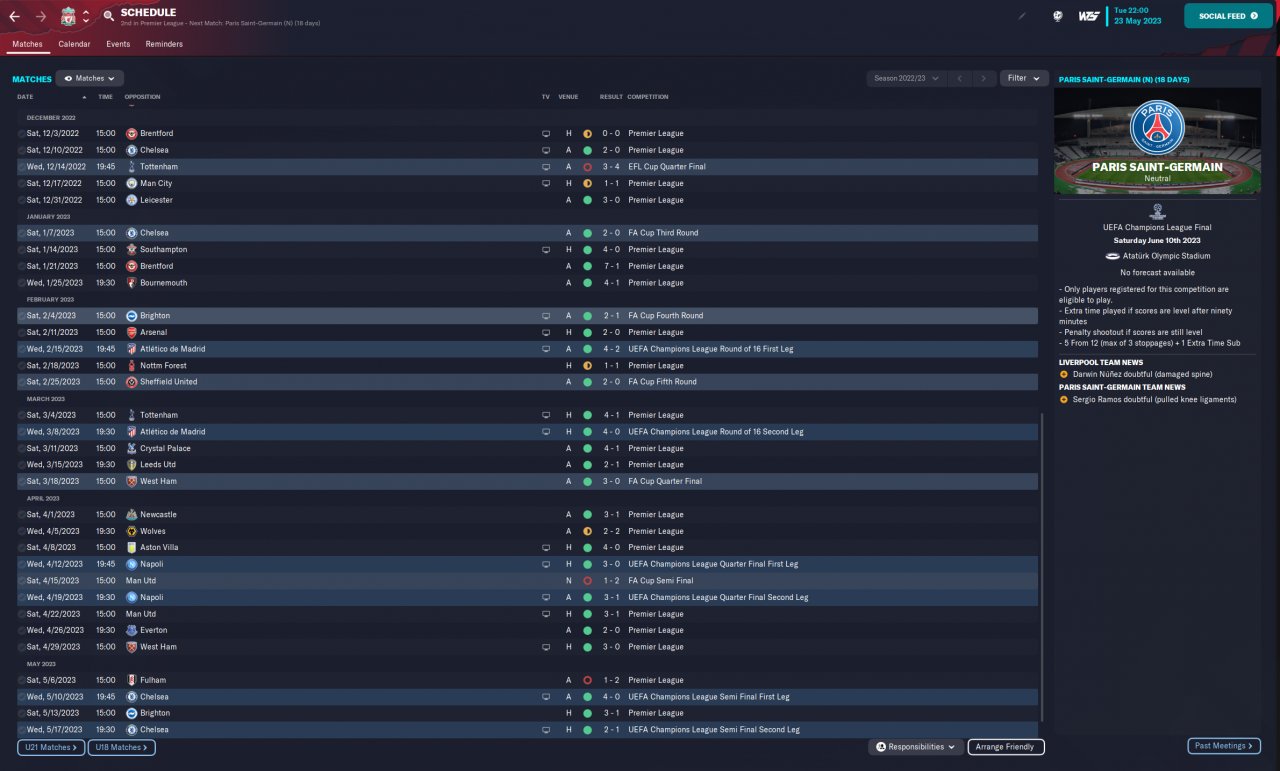Viewport: 1280px width, 771px height.
Task: Open the club switcher up-down arrows
Action: 86,16
